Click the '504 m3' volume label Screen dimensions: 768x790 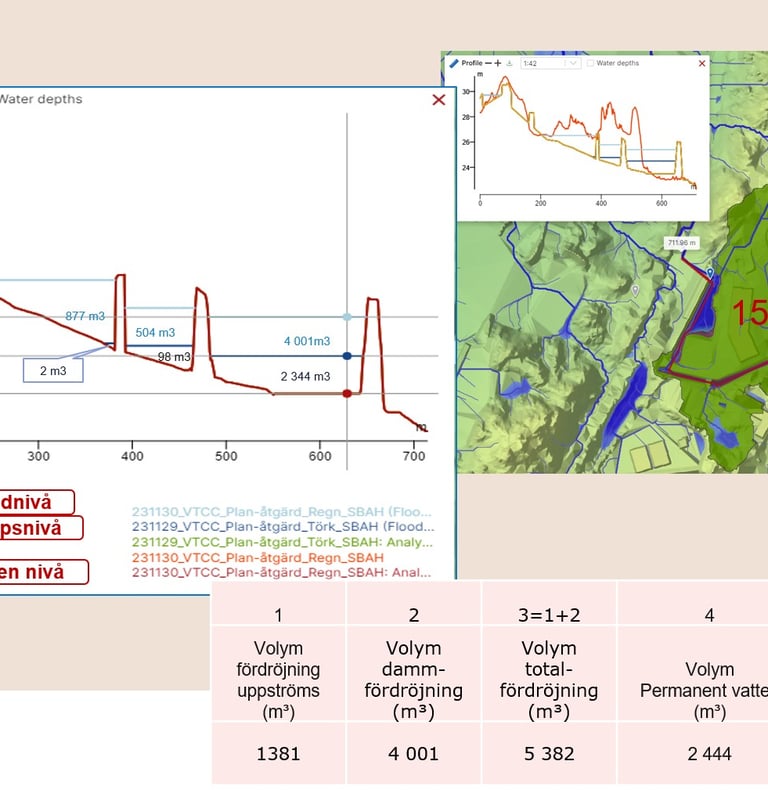155,333
